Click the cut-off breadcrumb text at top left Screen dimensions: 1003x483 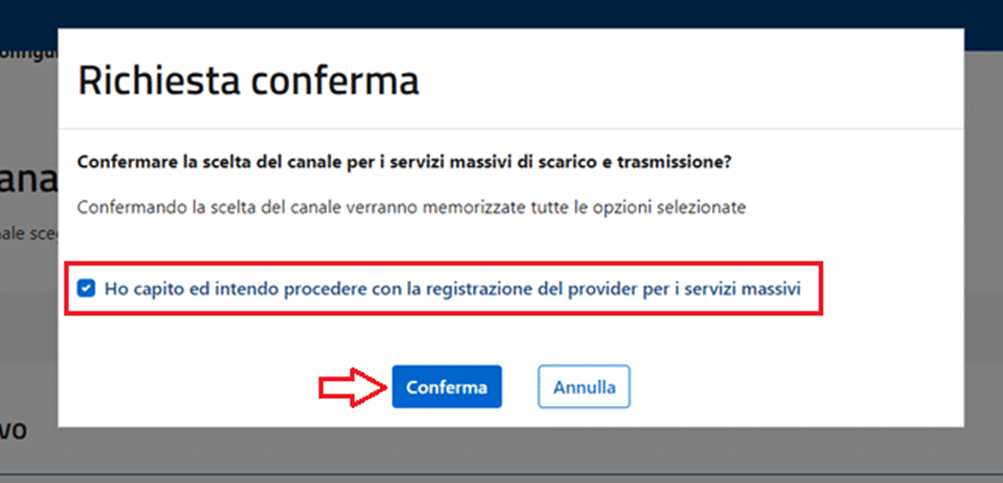point(27,49)
